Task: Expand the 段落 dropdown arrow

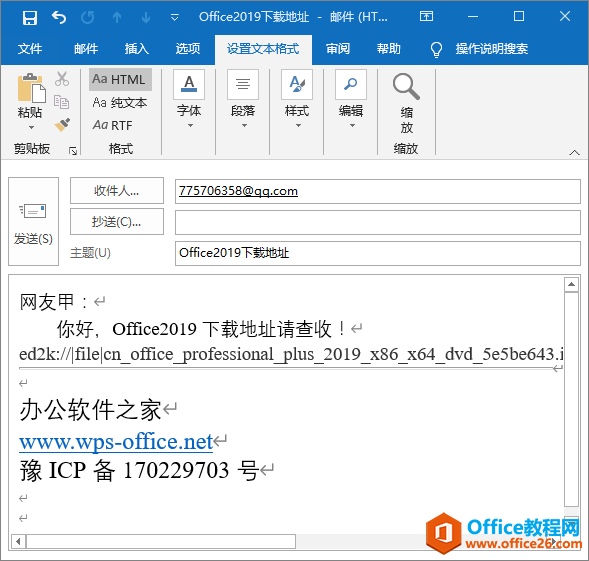Action: click(244, 126)
